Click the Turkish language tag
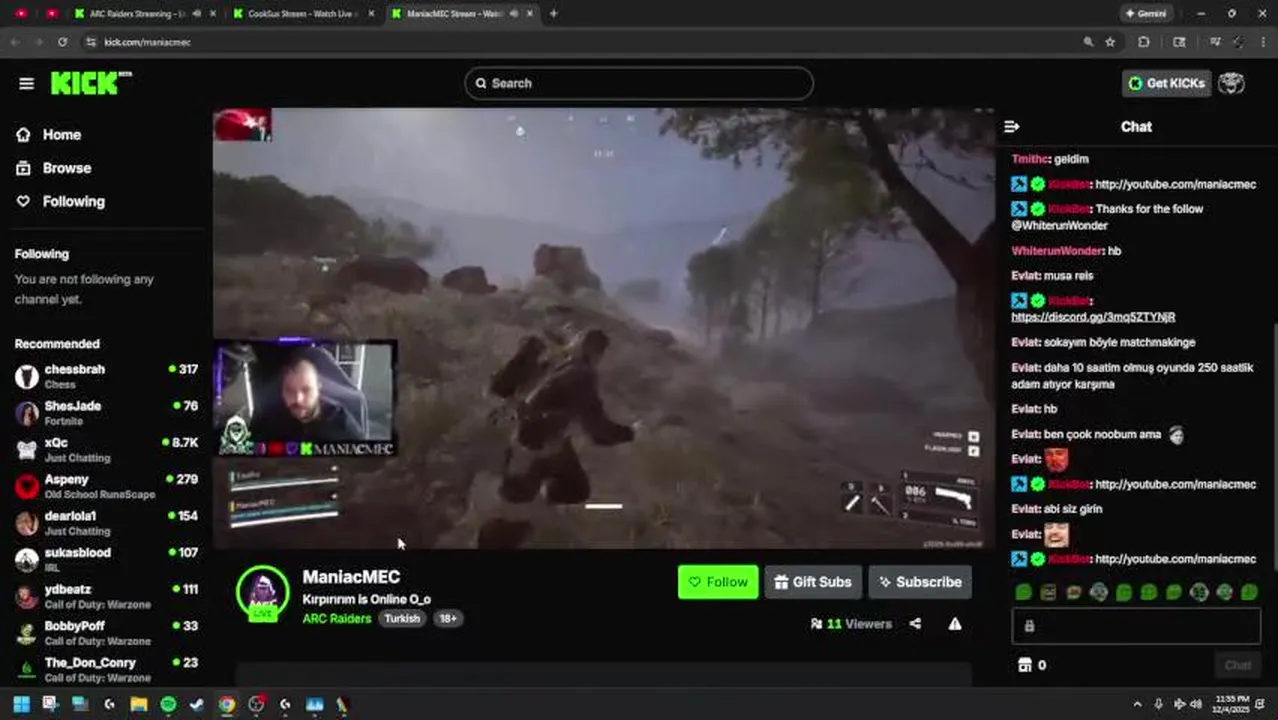The width and height of the screenshot is (1278, 720). (x=402, y=619)
